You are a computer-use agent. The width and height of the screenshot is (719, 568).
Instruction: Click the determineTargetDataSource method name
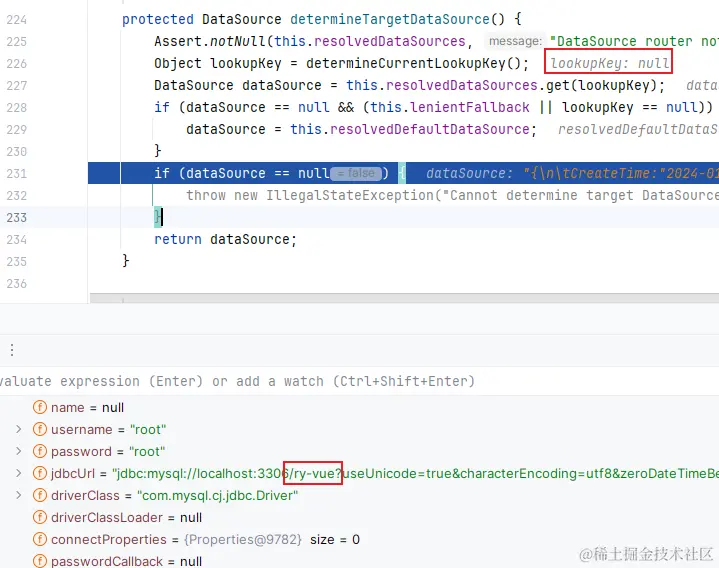390,19
